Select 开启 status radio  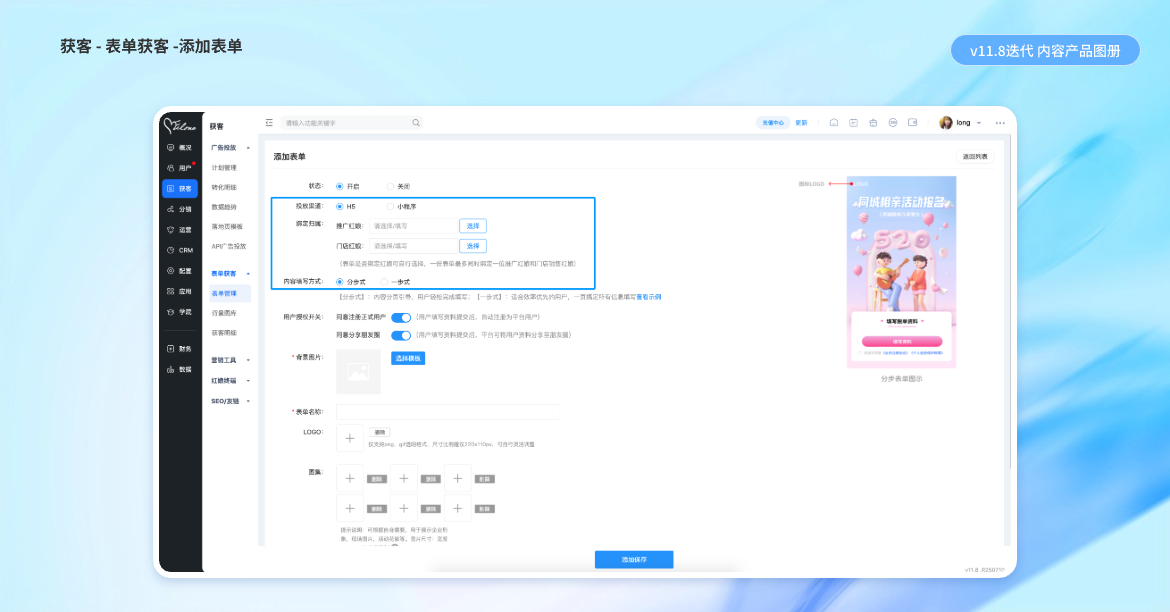340,187
